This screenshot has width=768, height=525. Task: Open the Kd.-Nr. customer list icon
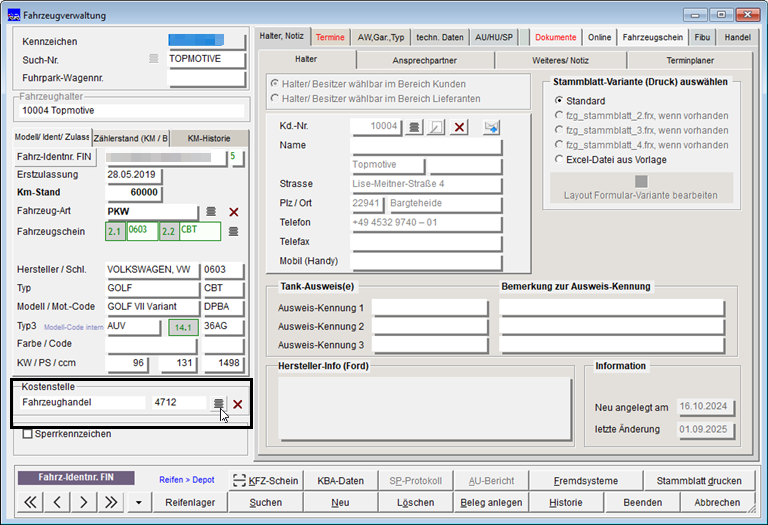(414, 127)
